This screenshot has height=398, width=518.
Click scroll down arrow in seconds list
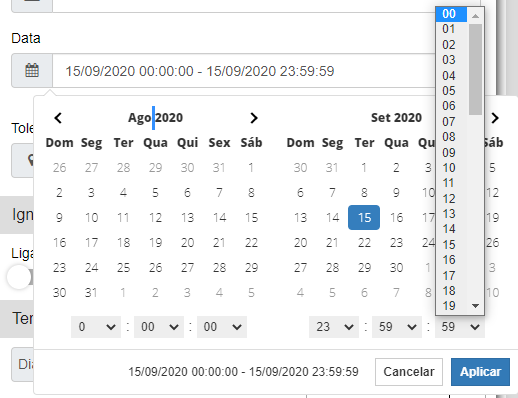pos(476,306)
